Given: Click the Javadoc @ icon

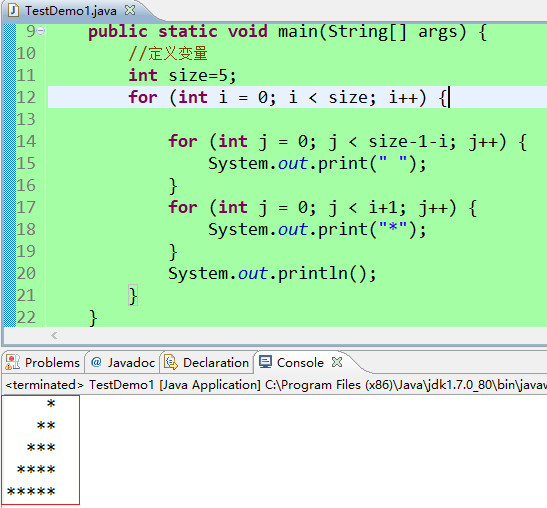Looking at the screenshot, I should [96, 362].
